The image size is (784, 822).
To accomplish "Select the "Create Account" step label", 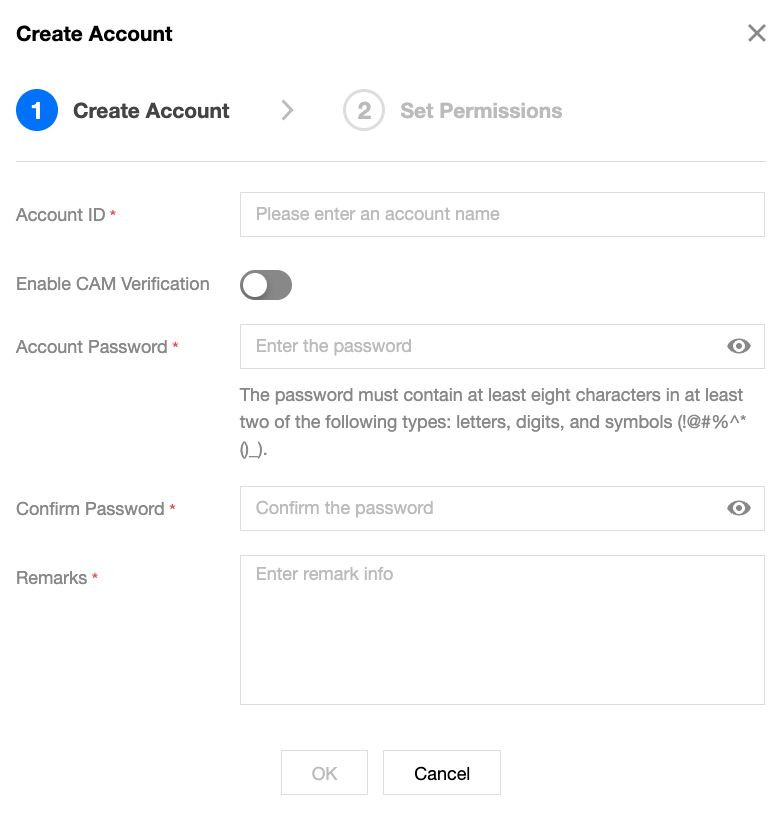I will (151, 111).
